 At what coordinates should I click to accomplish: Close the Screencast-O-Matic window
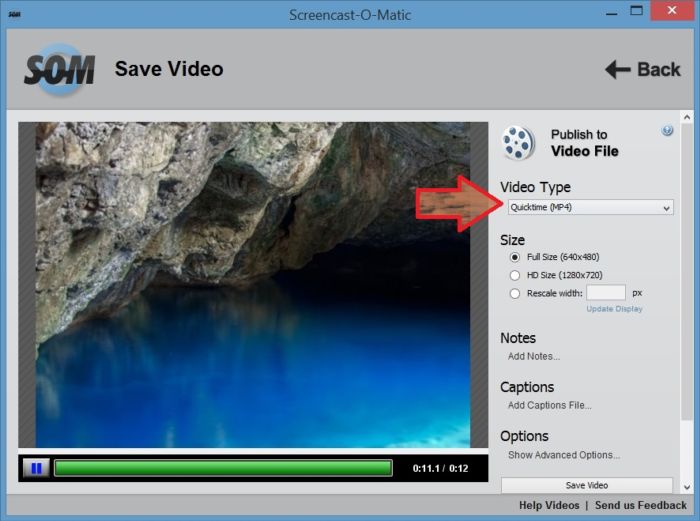672,11
